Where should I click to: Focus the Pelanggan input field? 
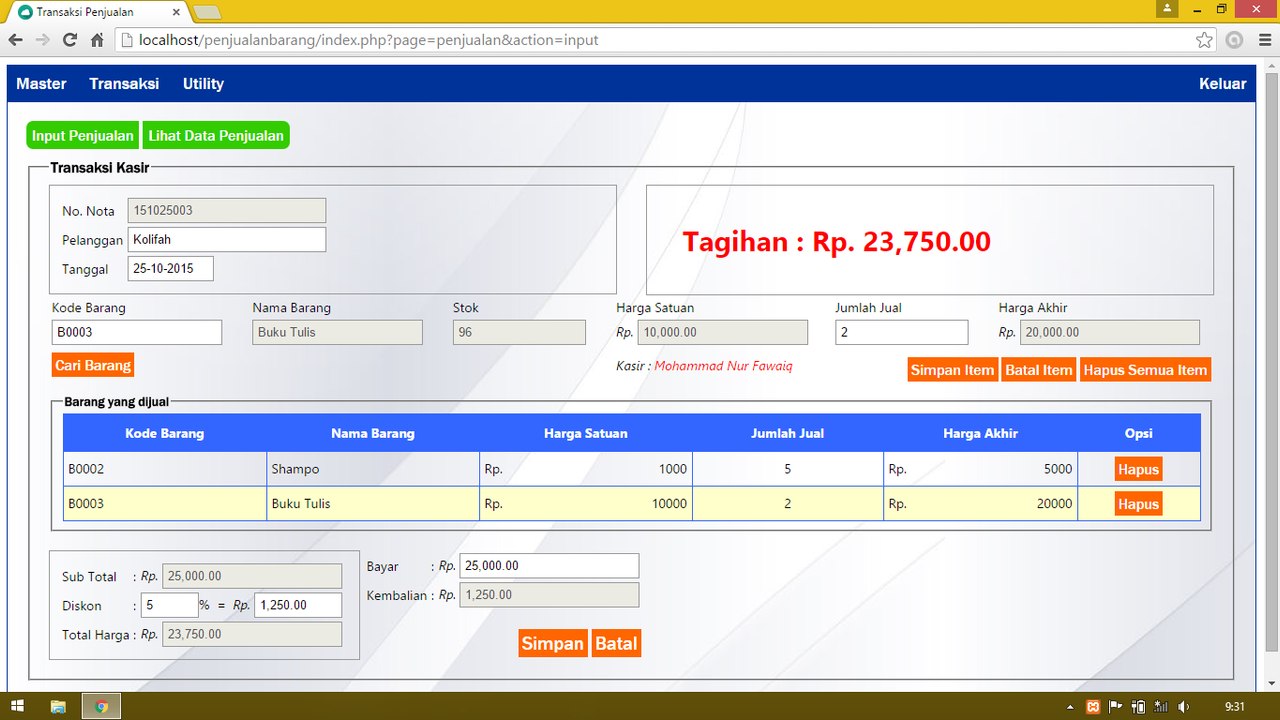(x=227, y=240)
